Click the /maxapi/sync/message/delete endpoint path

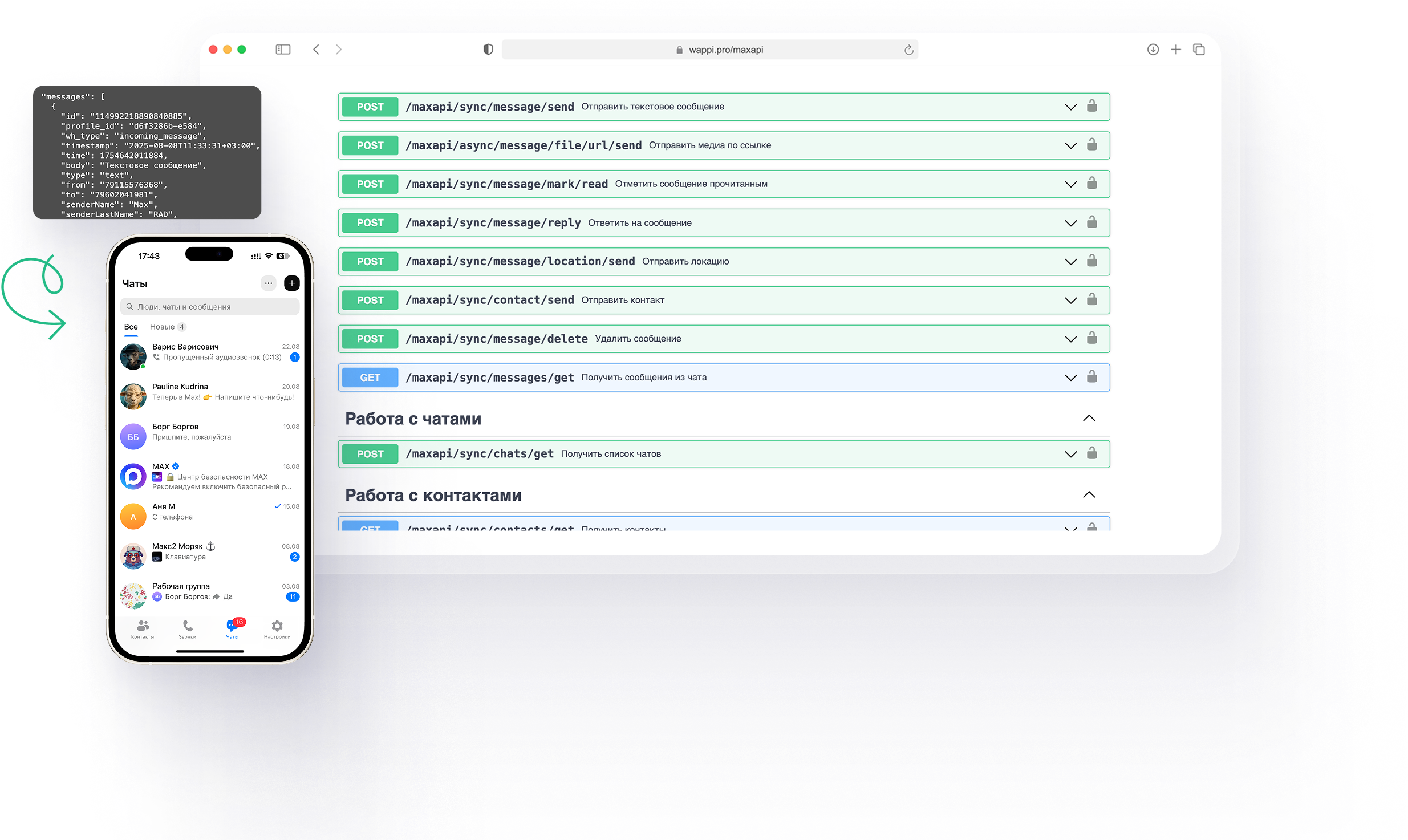point(496,339)
